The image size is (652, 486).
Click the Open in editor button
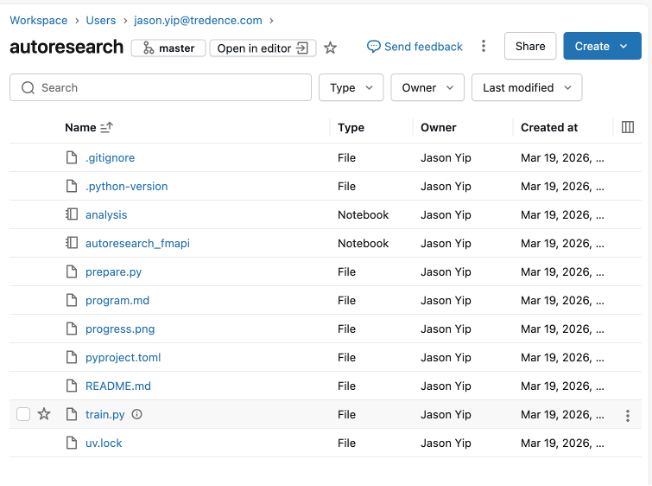(x=262, y=48)
